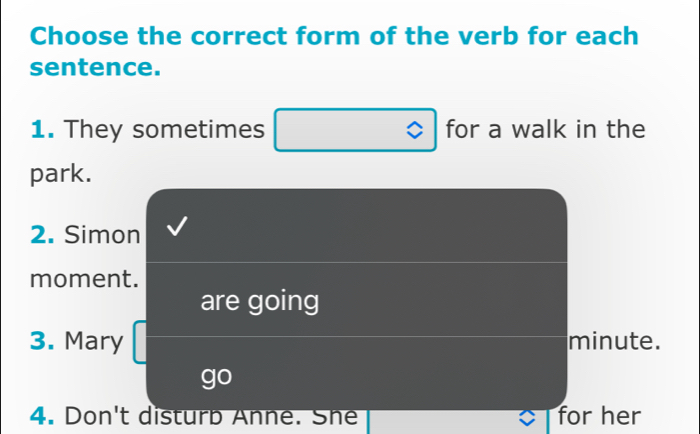
Task: Click the up-down chevron in sentence 1 dropdown
Action: [416, 131]
